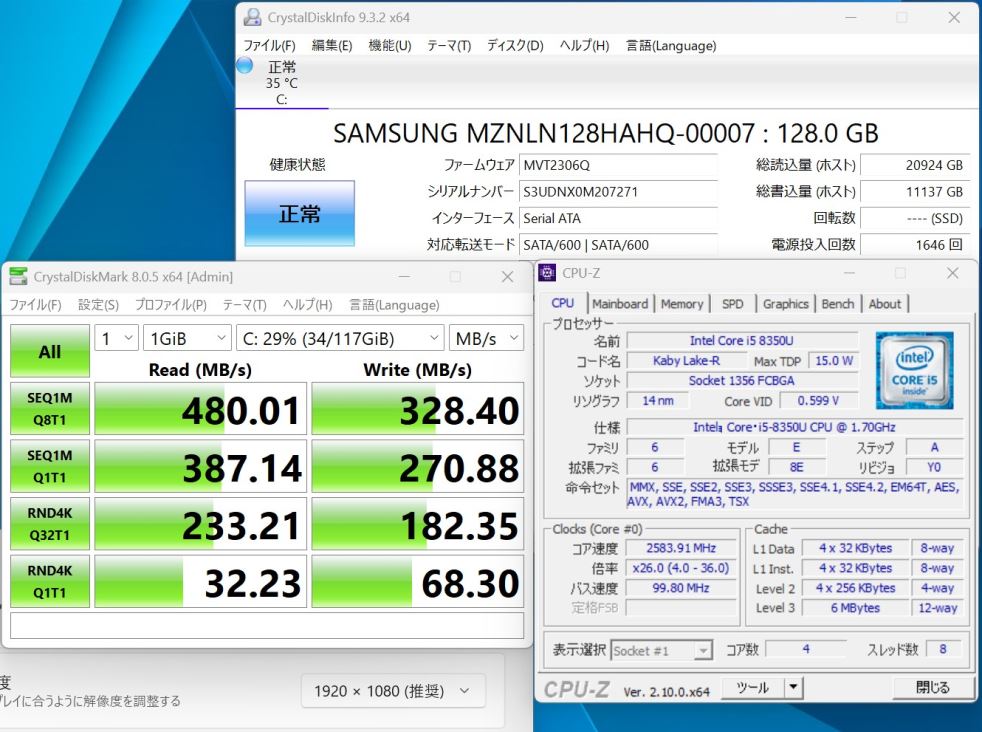The image size is (982, 732).
Task: Click the green All benchmark button
Action: pyautogui.click(x=49, y=351)
